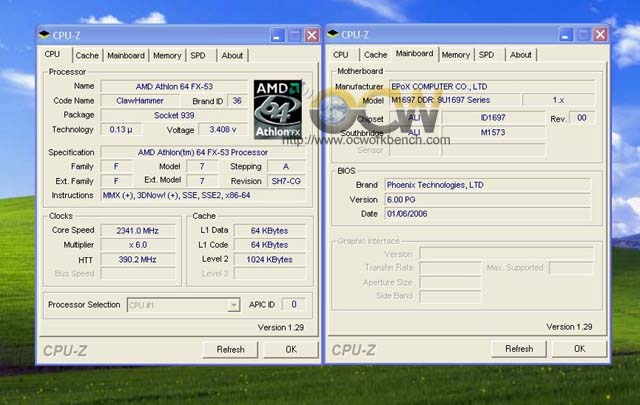This screenshot has width=640, height=405.
Task: Click the ClawHammer code name value
Action: point(140,101)
